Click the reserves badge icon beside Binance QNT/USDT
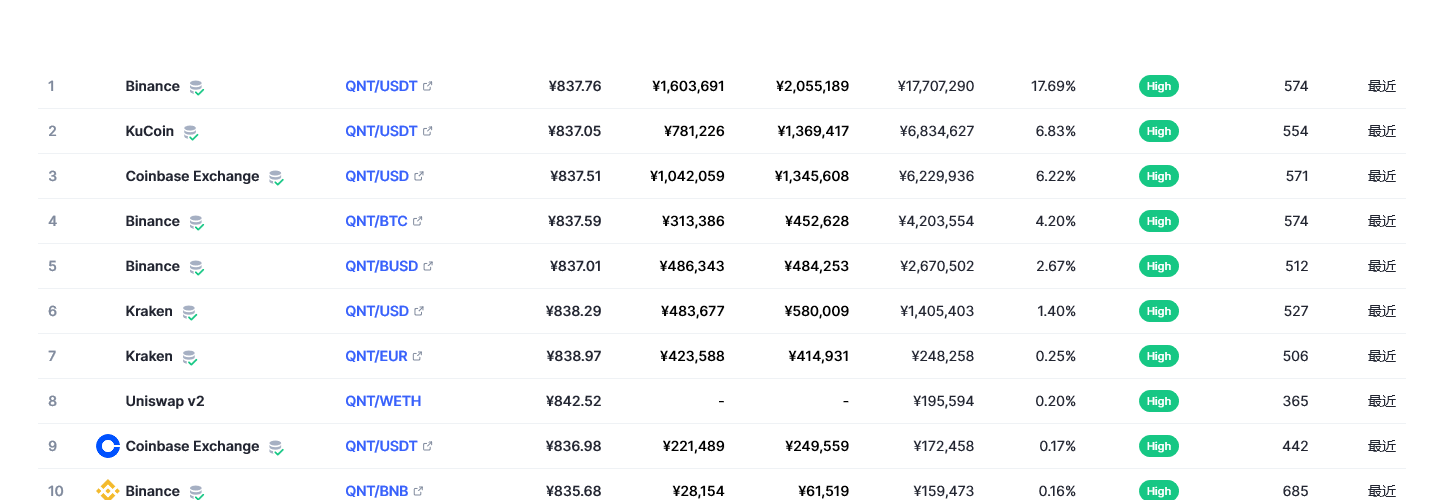 (x=197, y=87)
